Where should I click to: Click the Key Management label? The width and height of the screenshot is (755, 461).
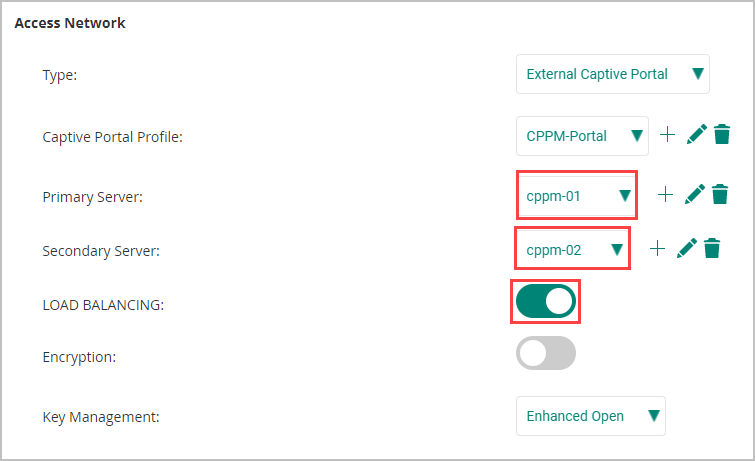tap(101, 417)
